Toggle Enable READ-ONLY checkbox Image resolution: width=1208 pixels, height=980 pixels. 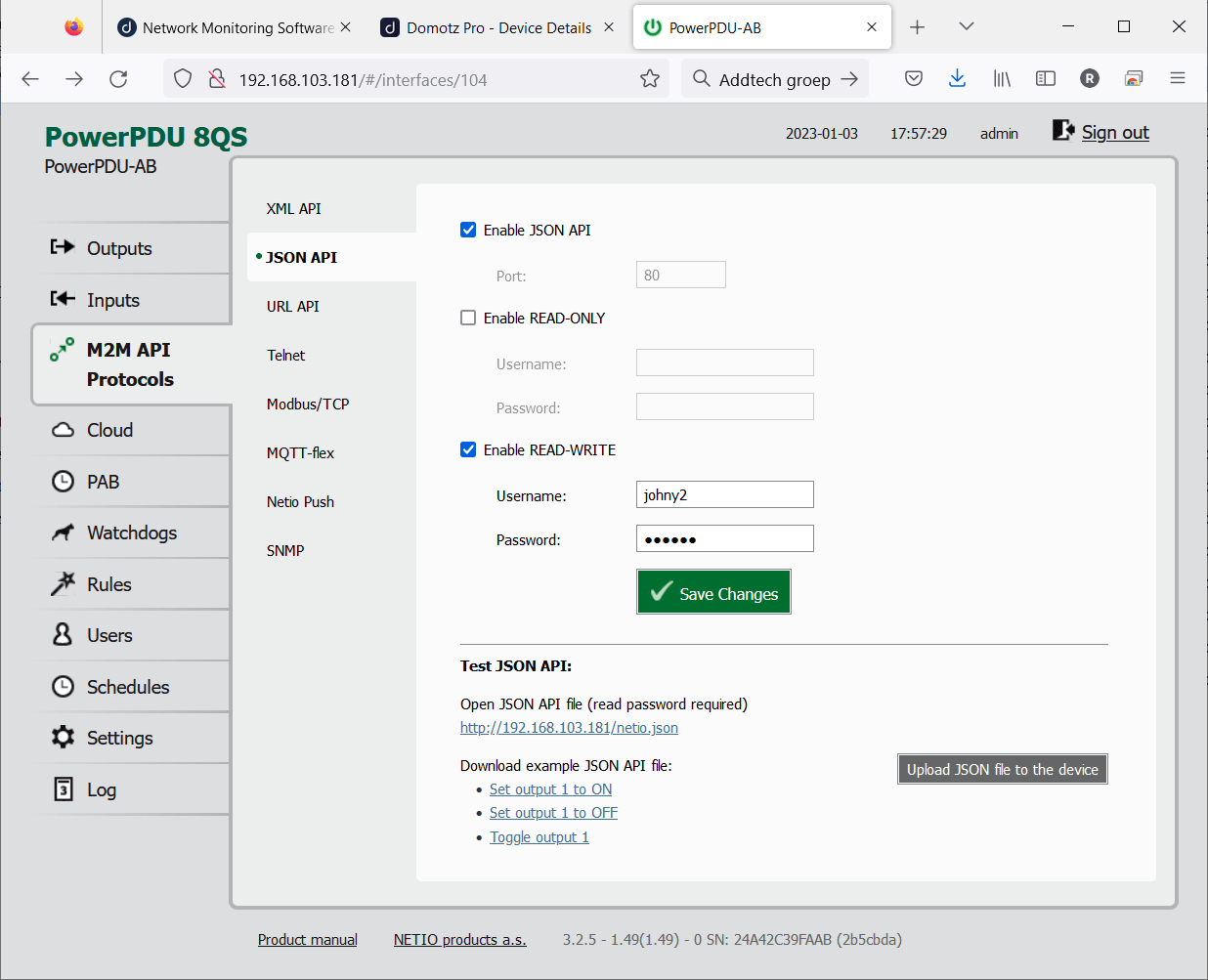point(468,318)
